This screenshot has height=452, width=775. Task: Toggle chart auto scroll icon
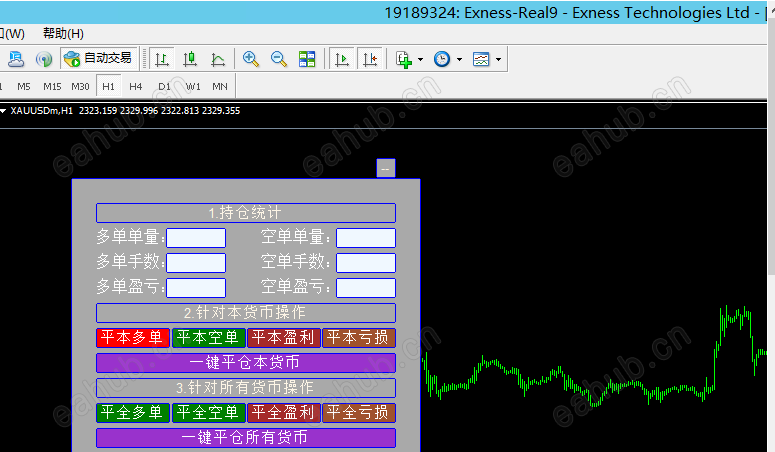pyautogui.click(x=342, y=59)
